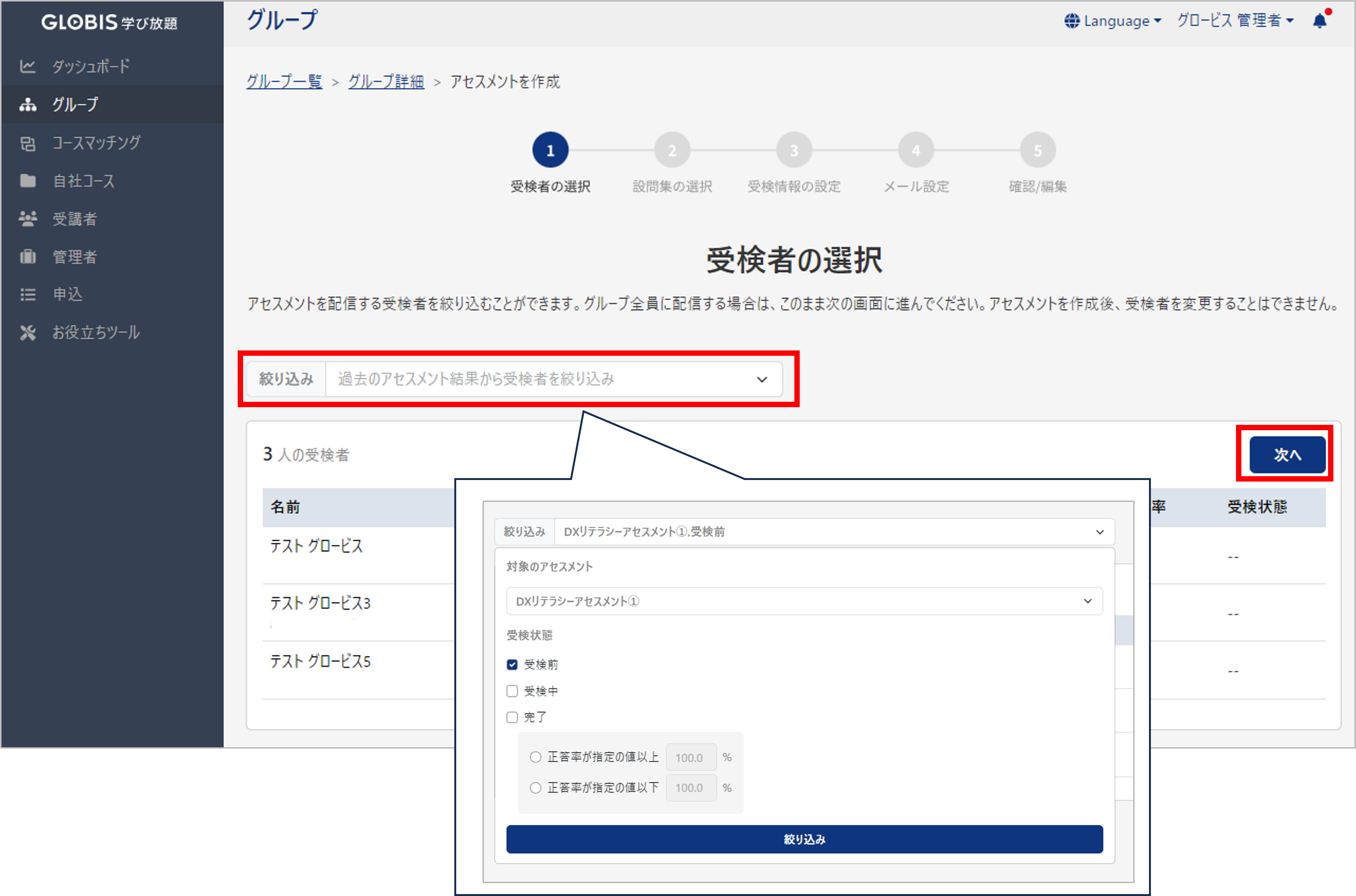The height and width of the screenshot is (896, 1356).
Task: Click the folder icon beside 自社コース
Action: coord(28,181)
